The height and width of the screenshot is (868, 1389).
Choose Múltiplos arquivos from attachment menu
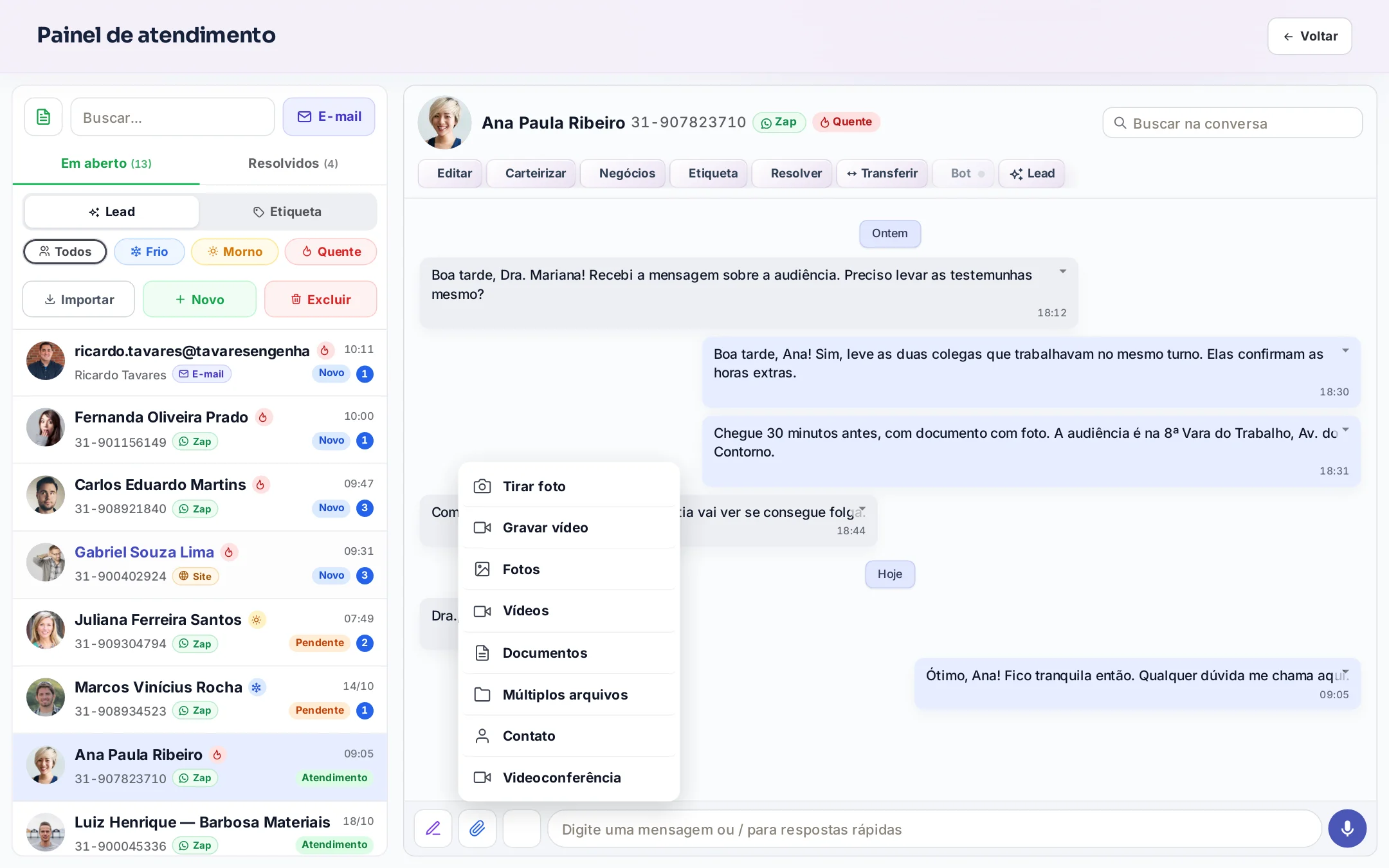(569, 694)
